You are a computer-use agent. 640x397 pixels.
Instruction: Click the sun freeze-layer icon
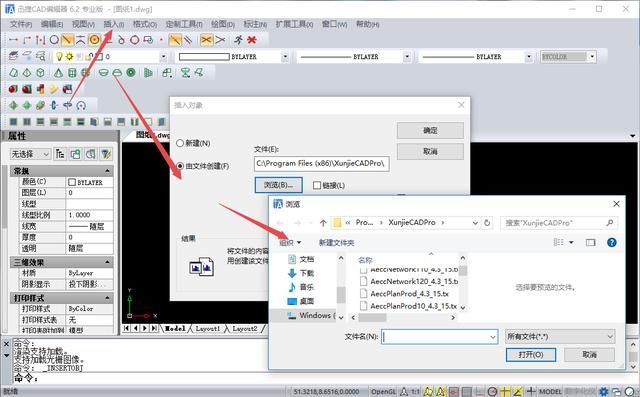pos(69,56)
